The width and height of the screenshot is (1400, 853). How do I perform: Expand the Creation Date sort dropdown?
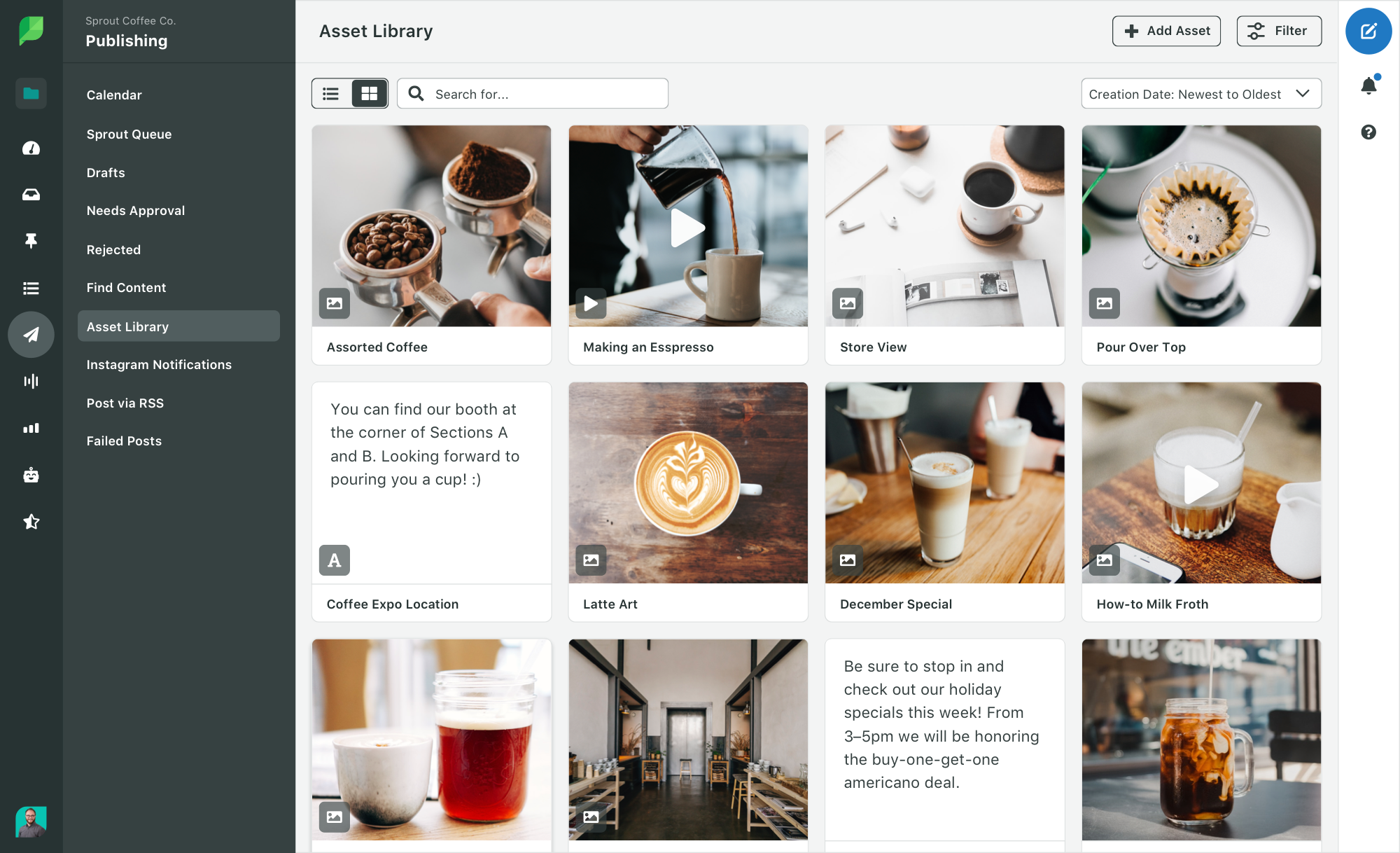tap(1200, 93)
